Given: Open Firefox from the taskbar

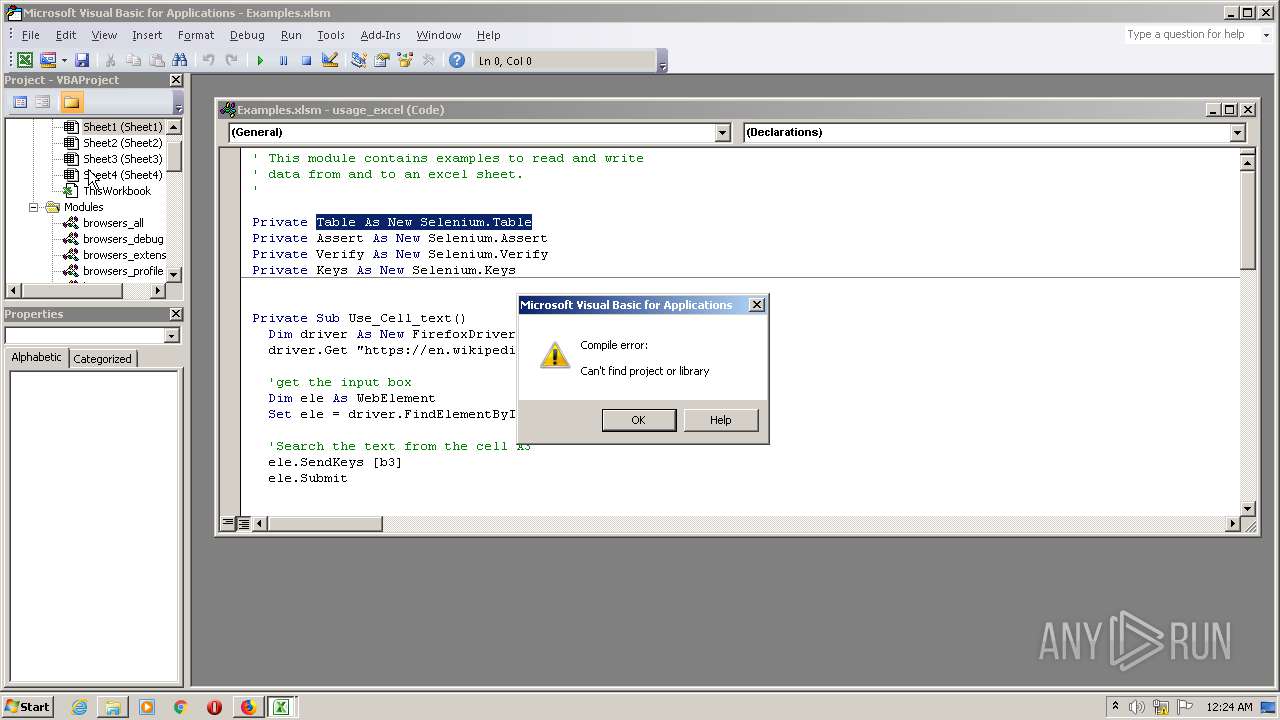Looking at the screenshot, I should pos(248,707).
